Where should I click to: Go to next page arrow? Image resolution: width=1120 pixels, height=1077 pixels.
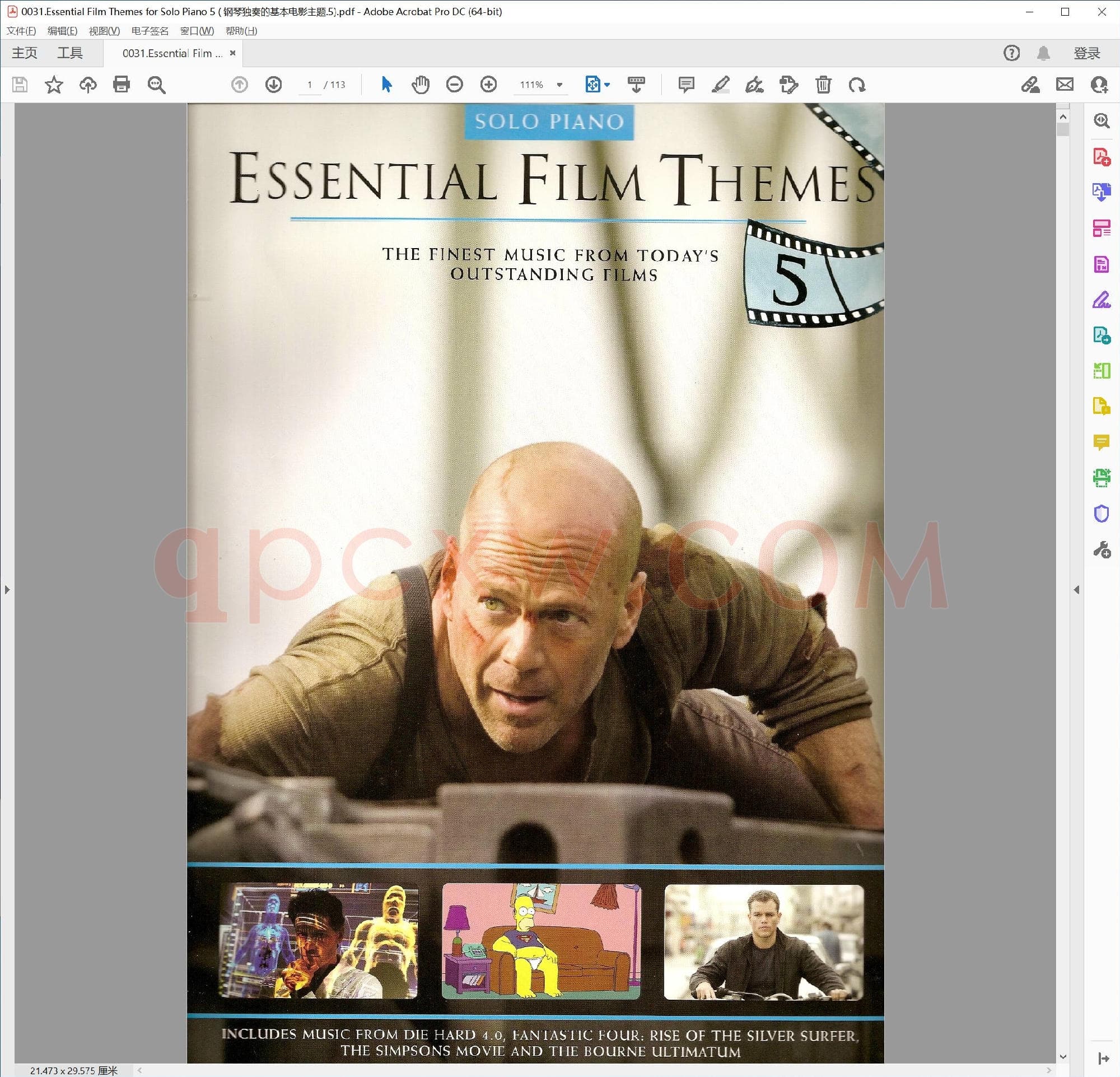pos(274,85)
